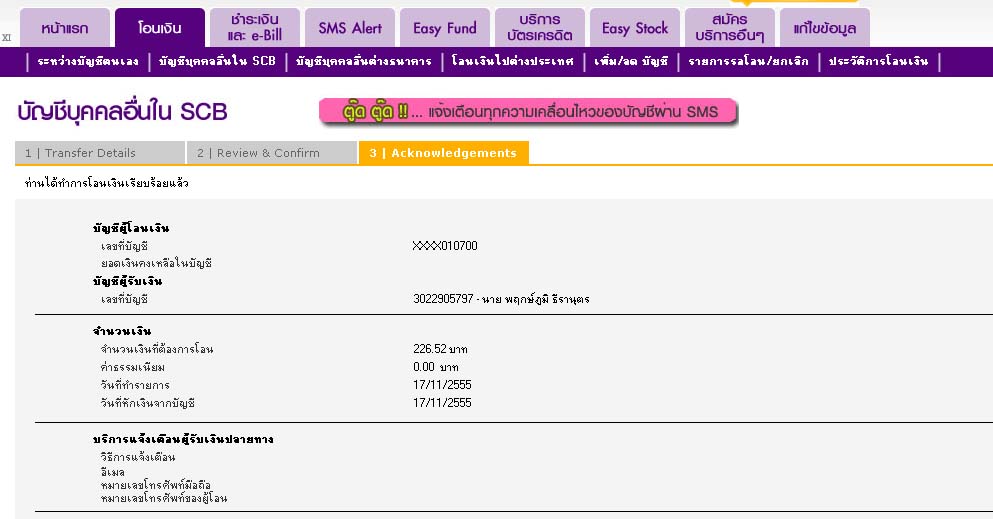This screenshot has width=993, height=519.
Task: Click the บัญชีผู้รับเงิน section heading
Action: (127, 281)
